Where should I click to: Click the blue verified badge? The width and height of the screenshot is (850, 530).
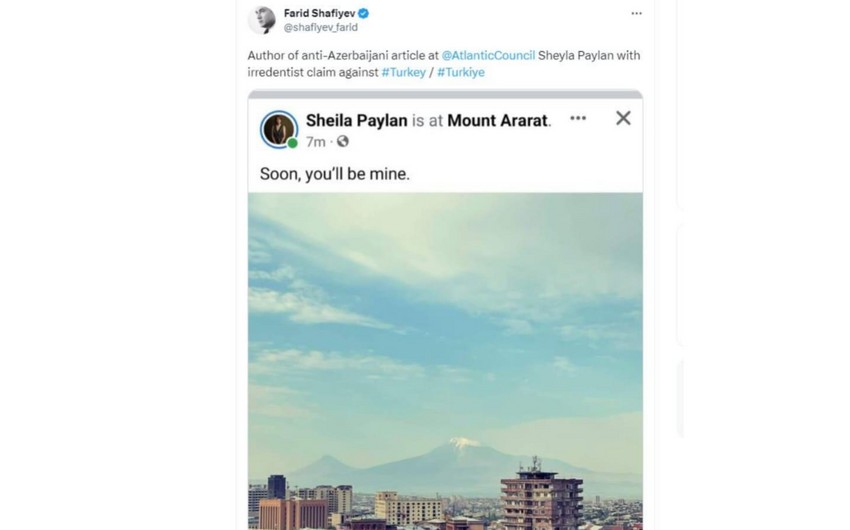point(365,13)
